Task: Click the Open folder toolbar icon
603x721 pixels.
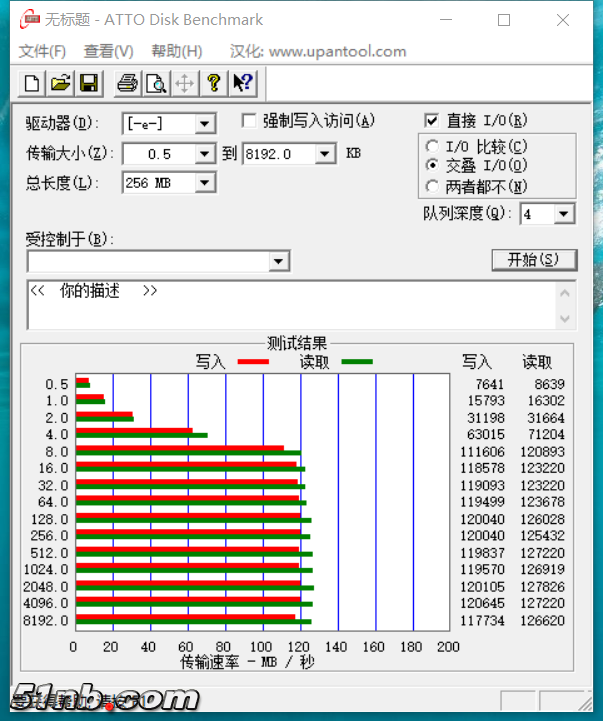Action: (60, 83)
